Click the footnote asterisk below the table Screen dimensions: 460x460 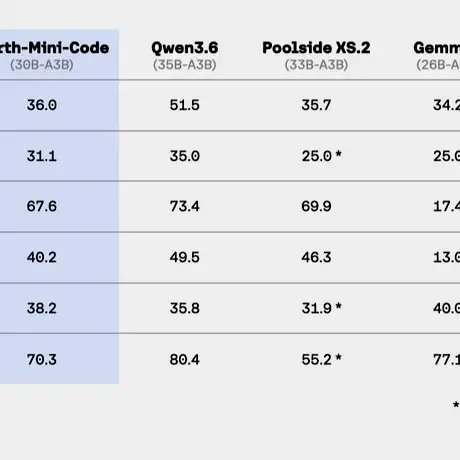[x=456, y=405]
